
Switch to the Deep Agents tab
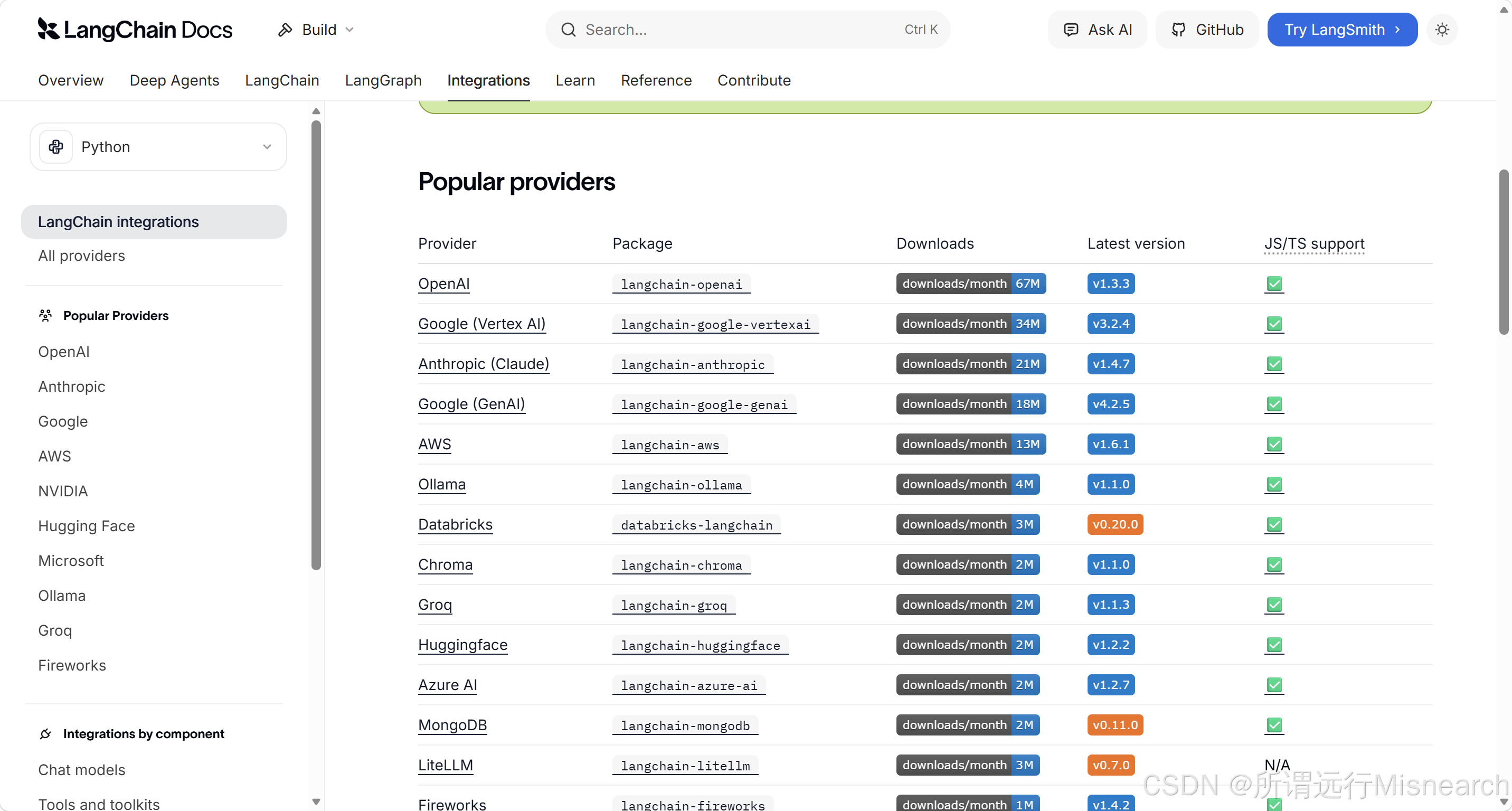coord(174,80)
